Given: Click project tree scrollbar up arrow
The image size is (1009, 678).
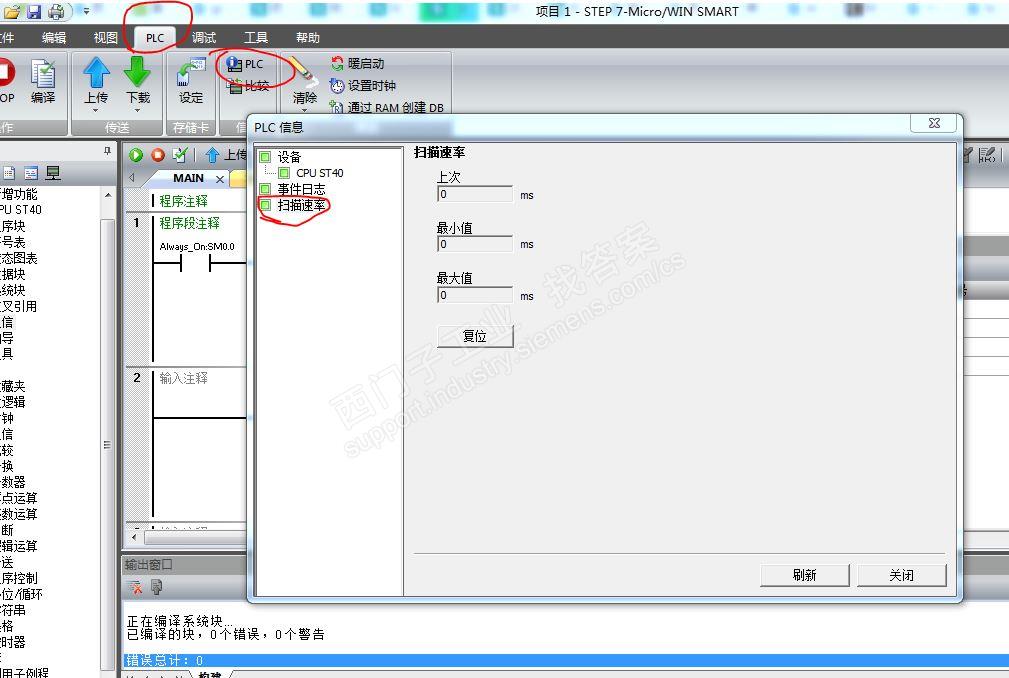Looking at the screenshot, I should click(108, 195).
